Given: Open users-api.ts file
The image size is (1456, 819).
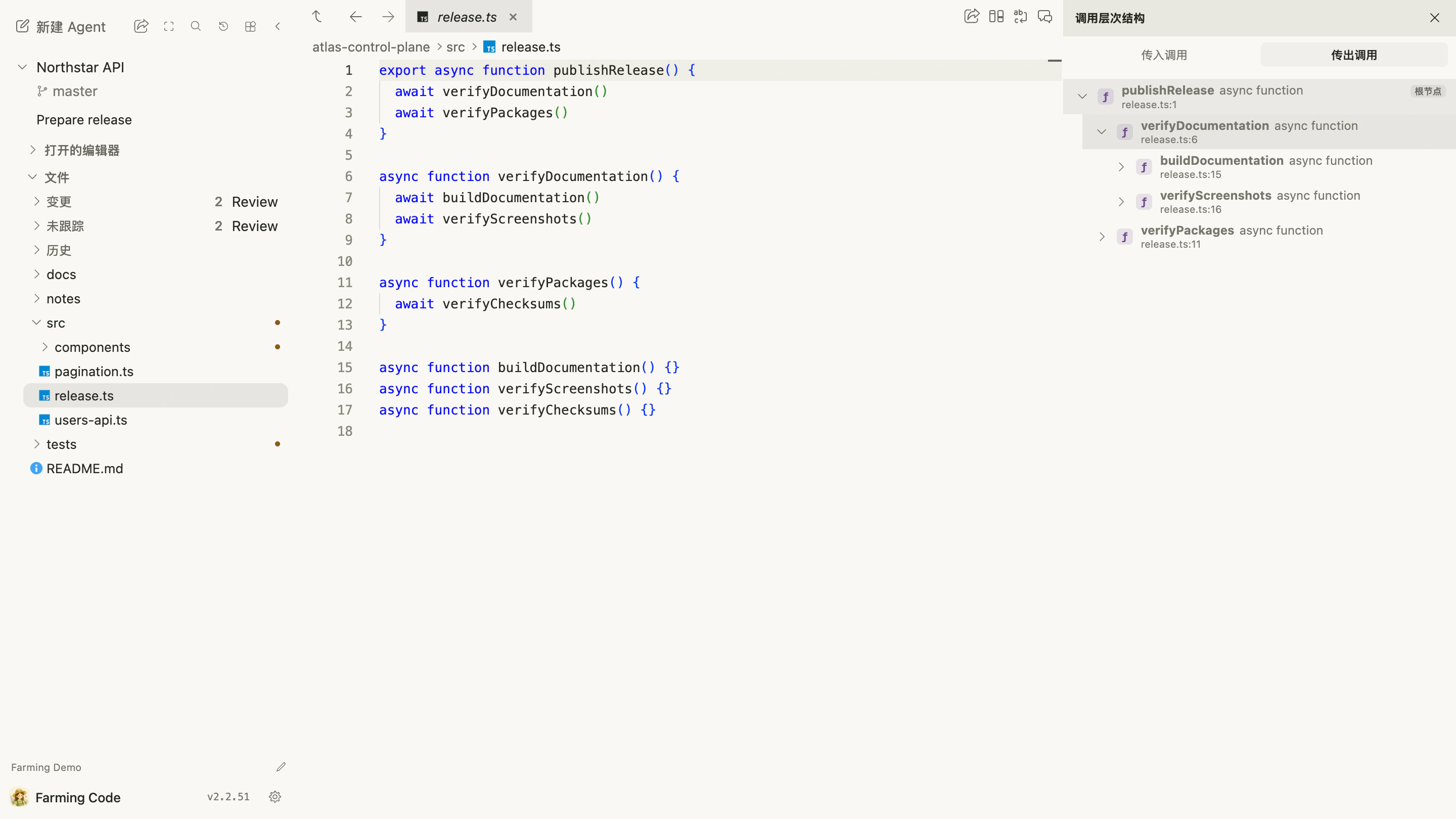Looking at the screenshot, I should [90, 420].
